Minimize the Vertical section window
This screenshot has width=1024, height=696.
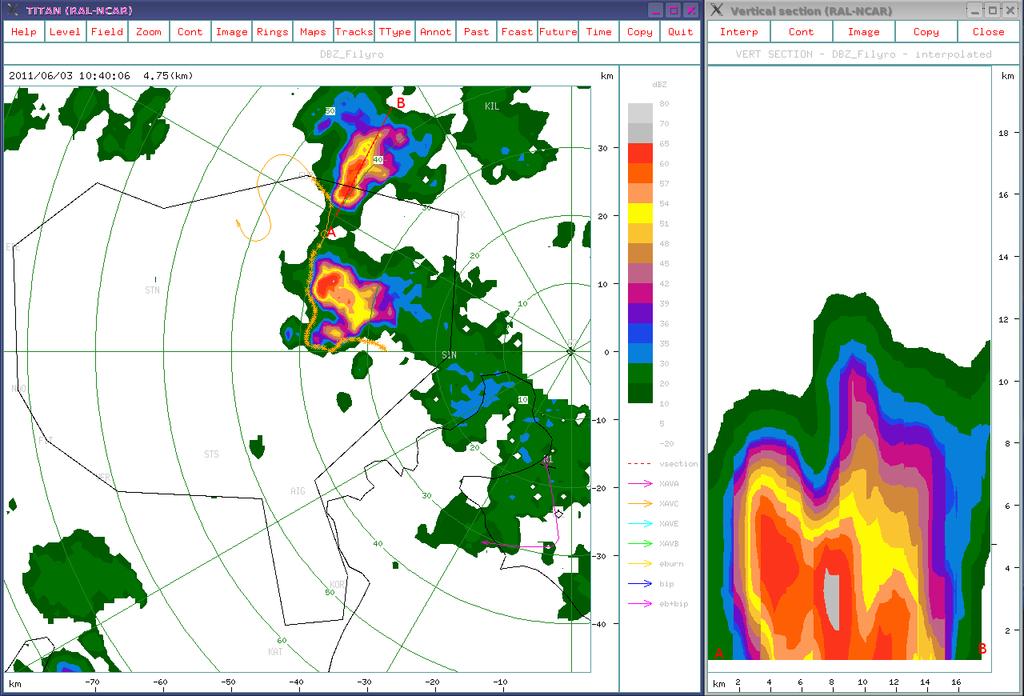coord(975,10)
